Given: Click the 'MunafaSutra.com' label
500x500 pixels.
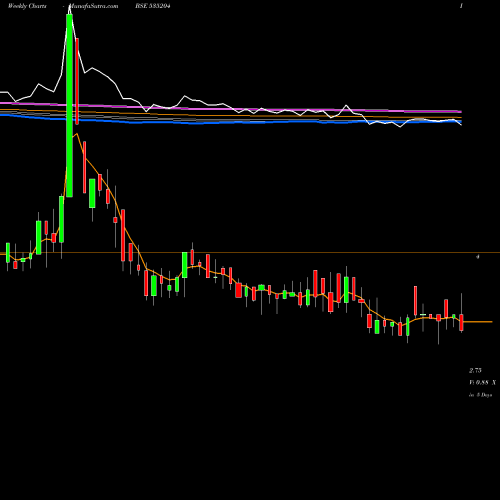Looking at the screenshot, I should pyautogui.click(x=93, y=6).
